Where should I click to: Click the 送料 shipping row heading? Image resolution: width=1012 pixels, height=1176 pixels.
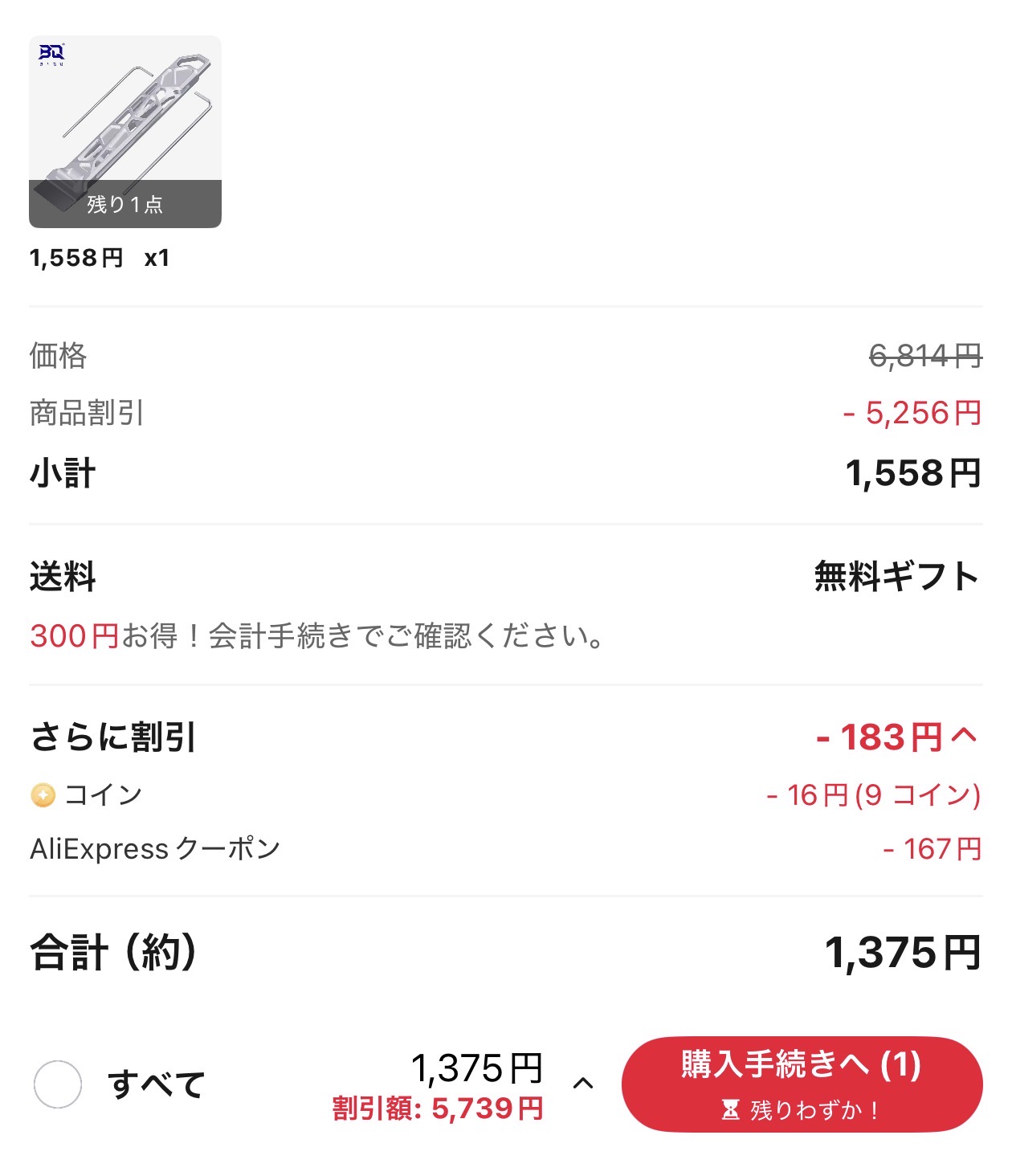[x=63, y=577]
